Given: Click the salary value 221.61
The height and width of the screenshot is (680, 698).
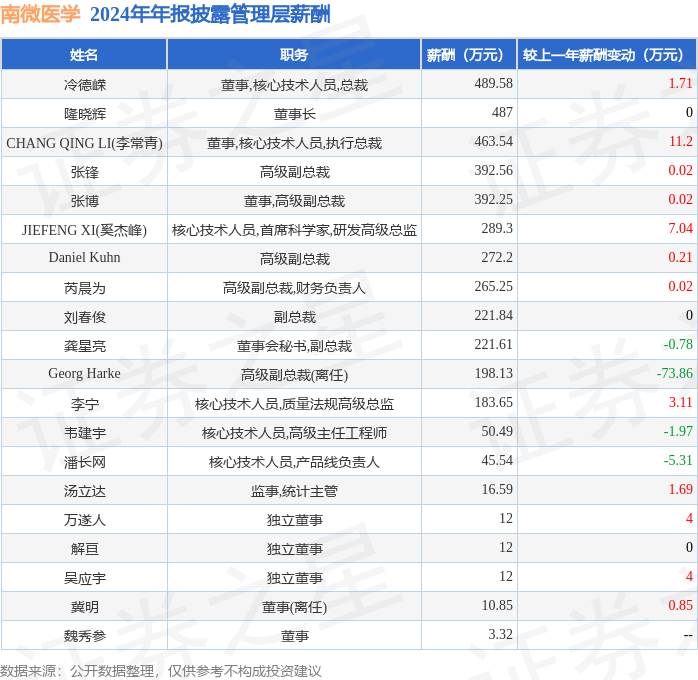Looking at the screenshot, I should (493, 344).
